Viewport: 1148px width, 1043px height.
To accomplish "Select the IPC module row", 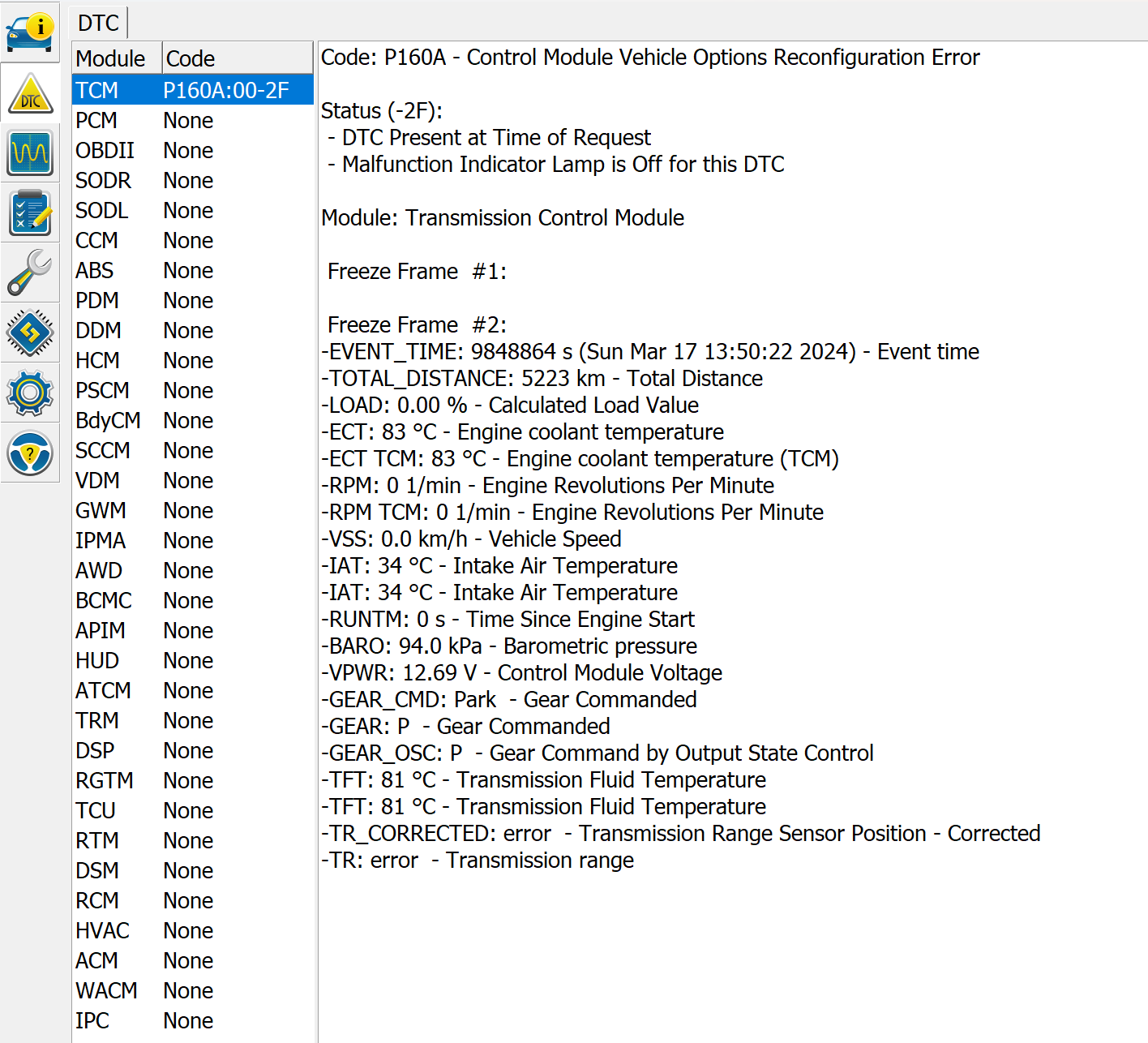I will tap(193, 1020).
